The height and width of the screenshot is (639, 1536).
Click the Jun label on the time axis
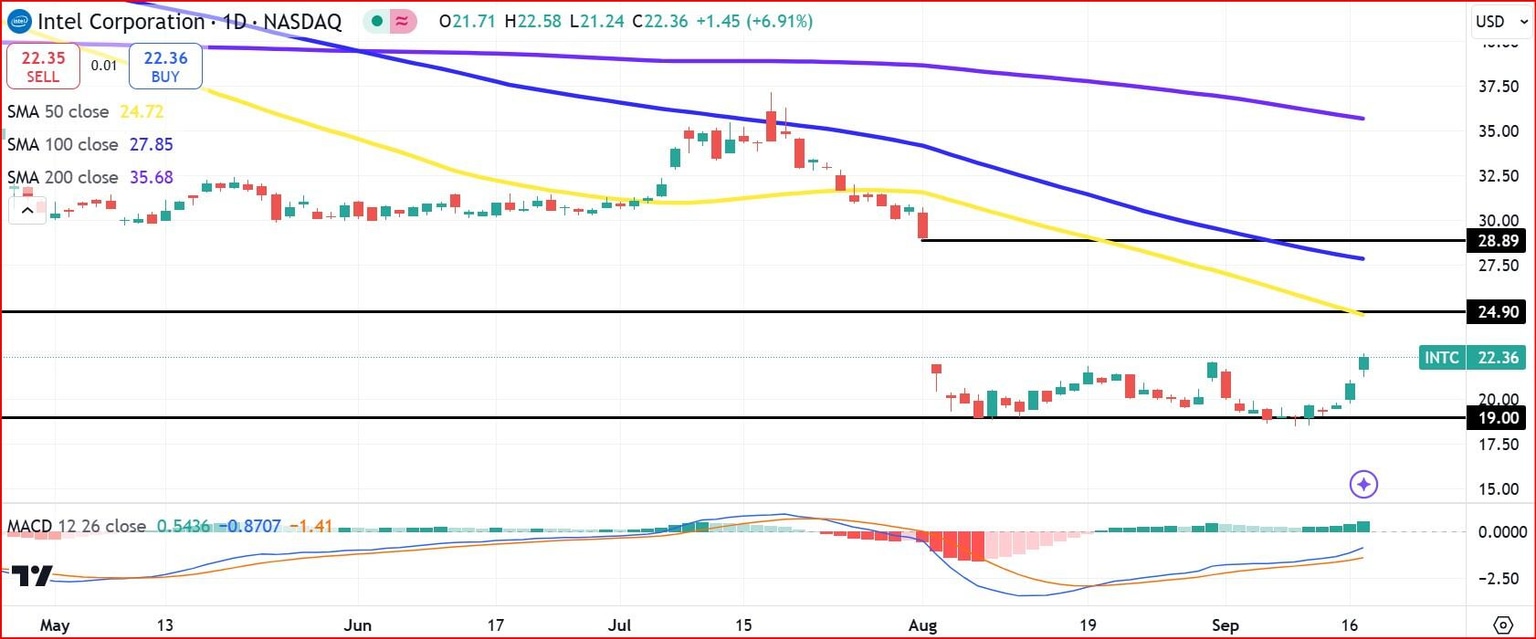357,624
